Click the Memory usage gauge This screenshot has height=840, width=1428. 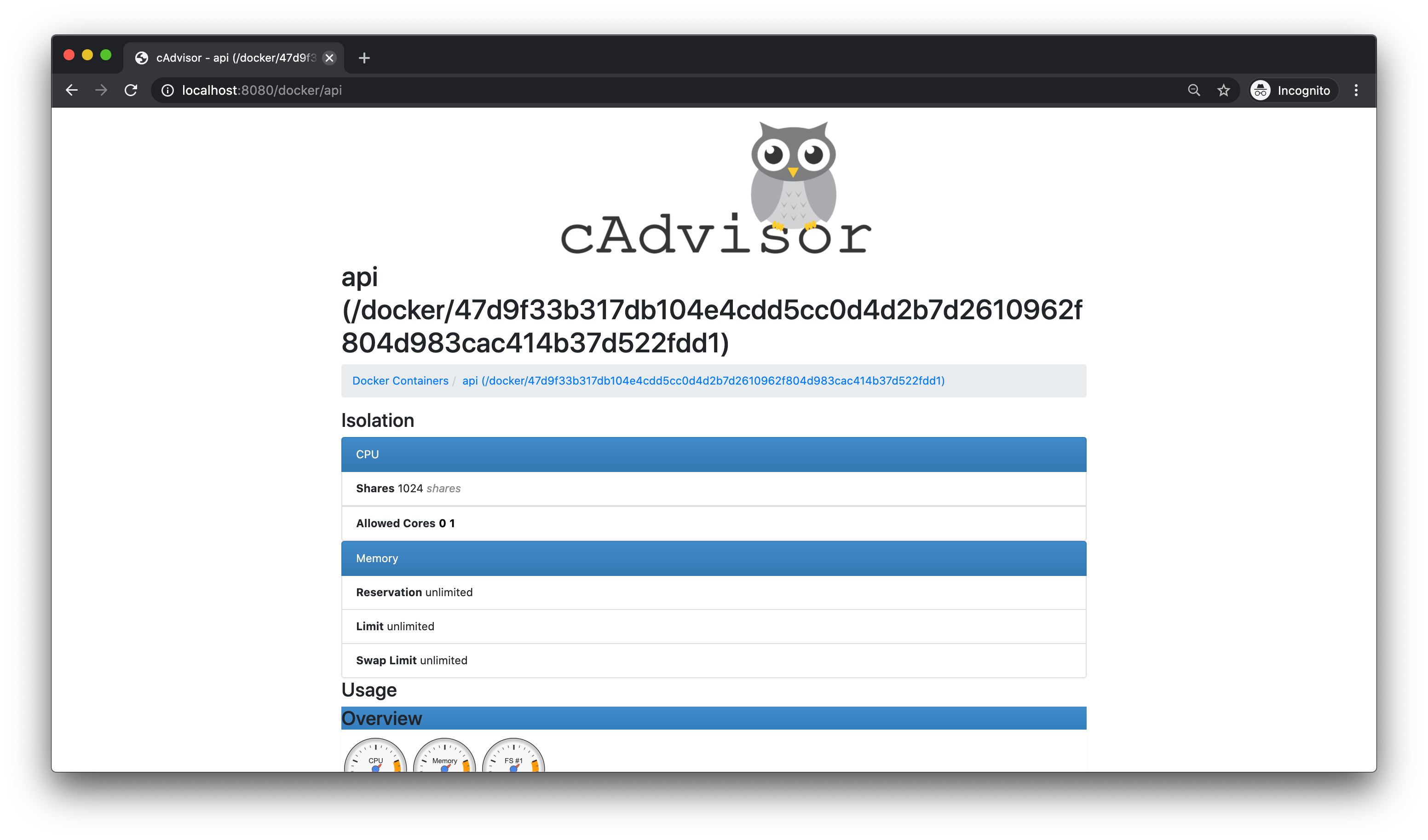tap(444, 755)
